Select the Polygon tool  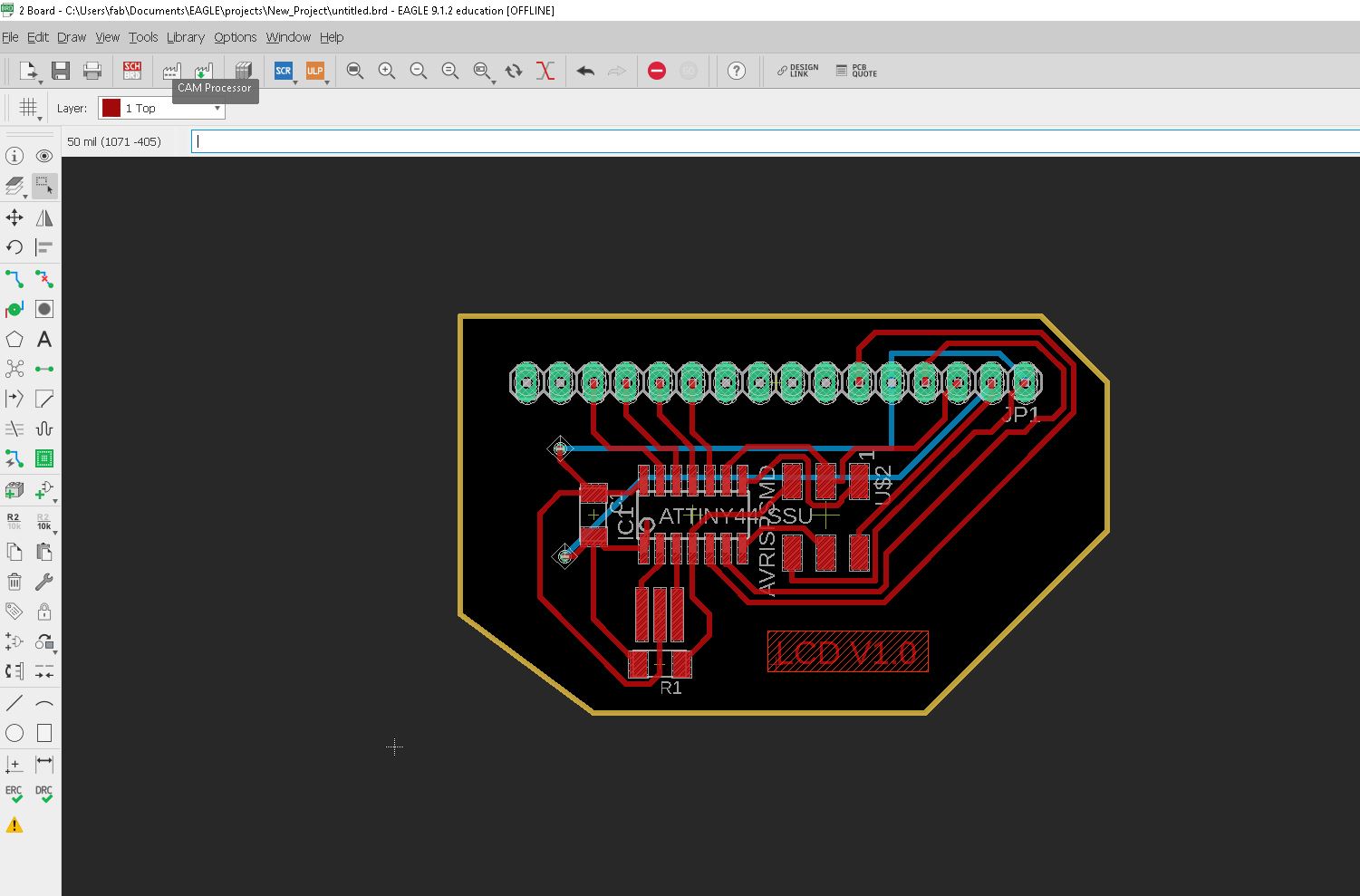(x=14, y=340)
